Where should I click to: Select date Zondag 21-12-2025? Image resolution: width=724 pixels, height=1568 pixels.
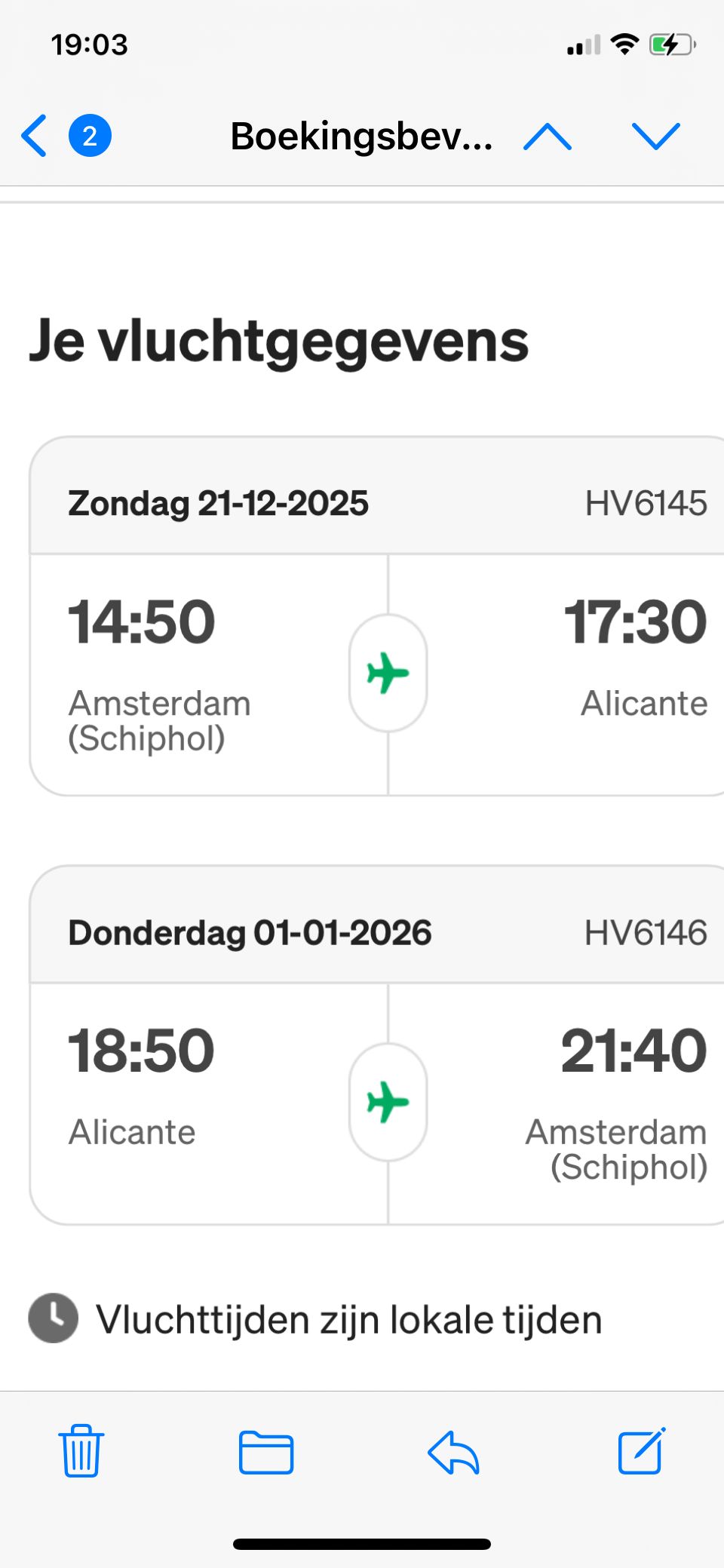pyautogui.click(x=218, y=503)
